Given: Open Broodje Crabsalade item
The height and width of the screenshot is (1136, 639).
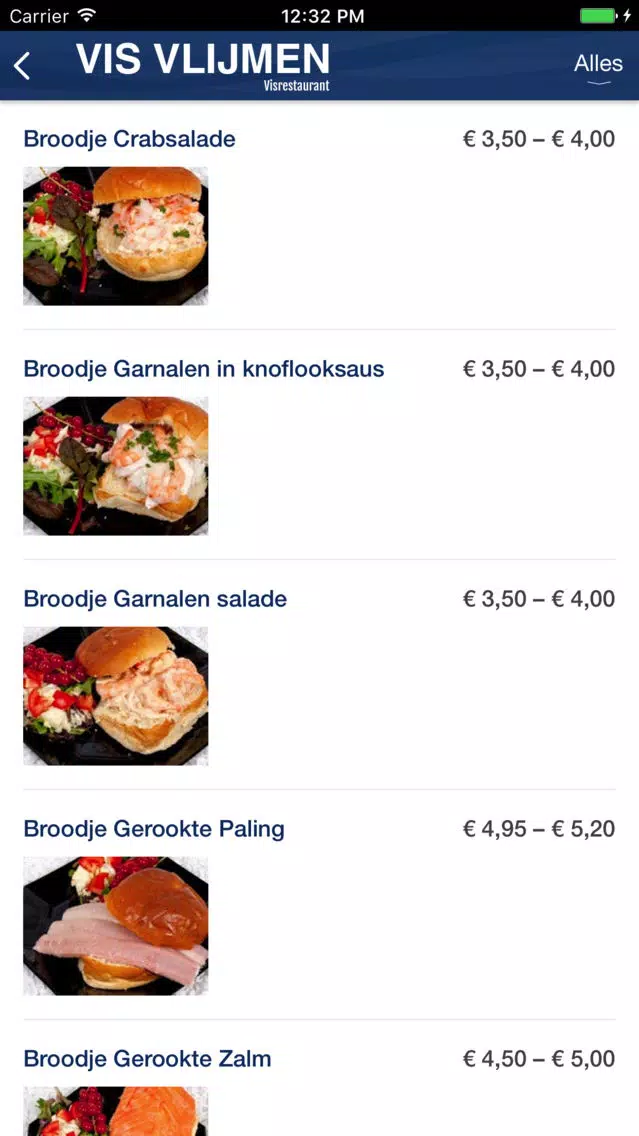Looking at the screenshot, I should click(x=129, y=139).
